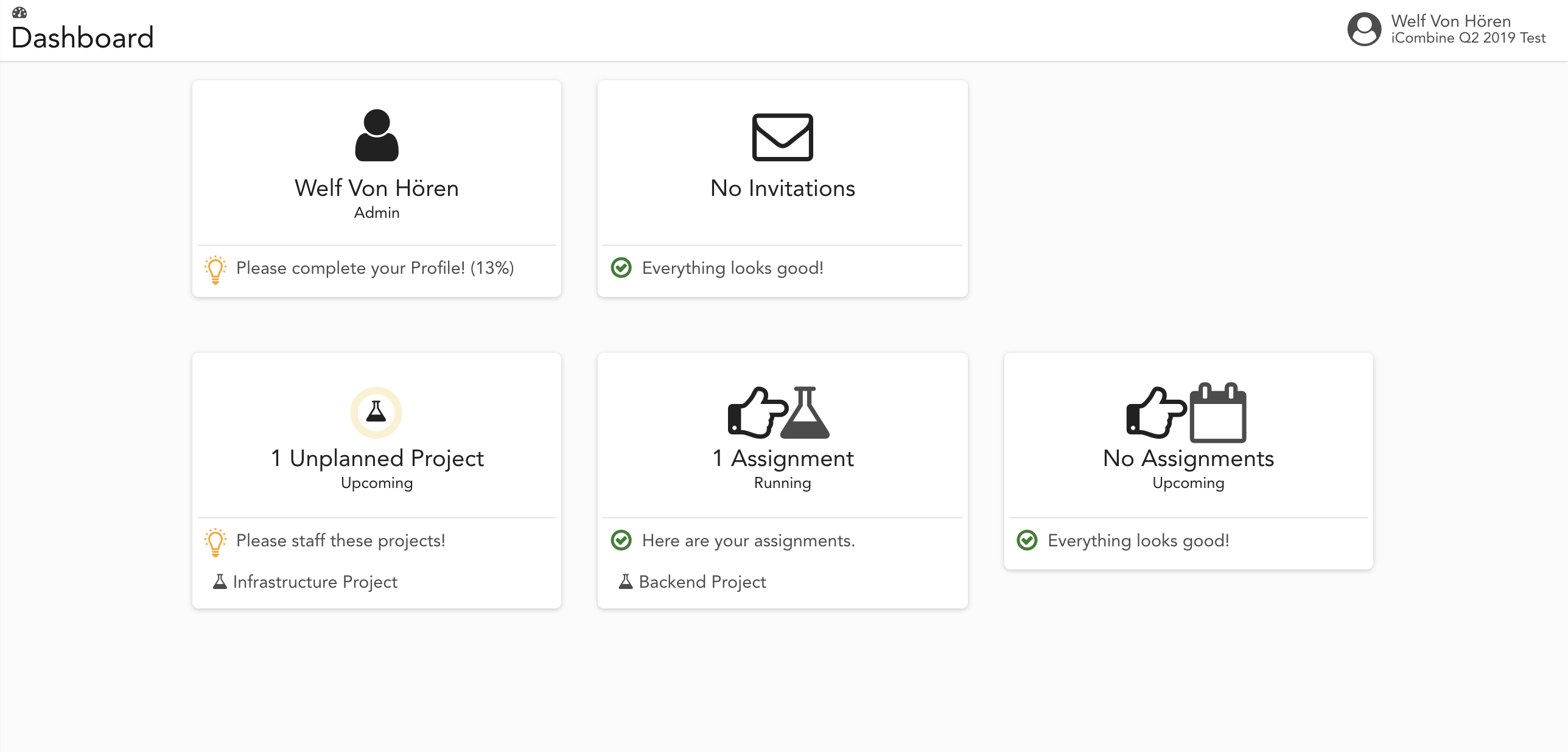This screenshot has height=752, width=1568.
Task: Open the Infrastructure Project link
Action: pos(315,582)
